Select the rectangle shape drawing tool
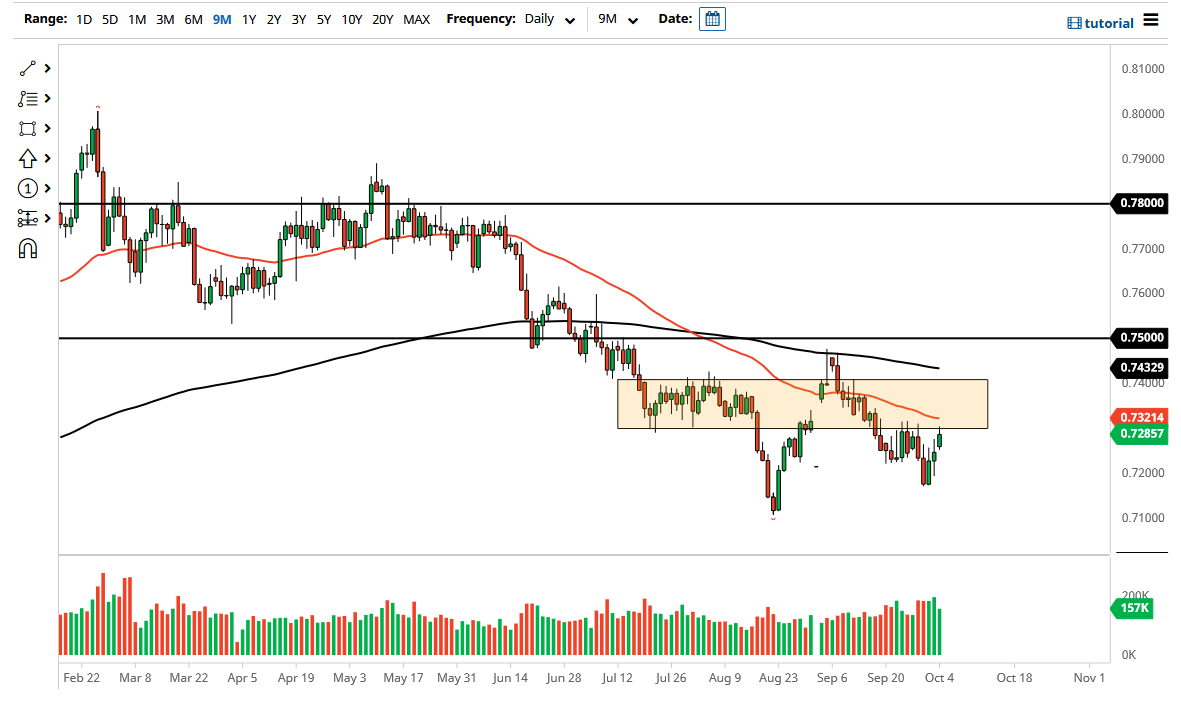 (x=27, y=129)
